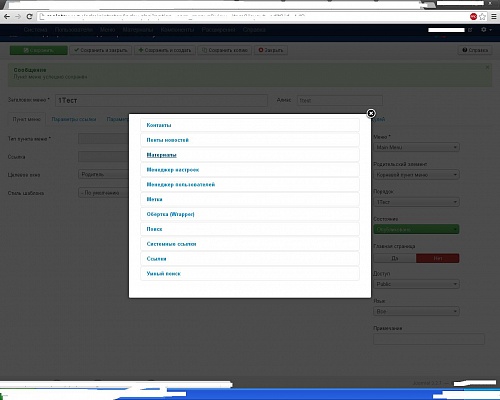Open the Public access dropdown
500x400 pixels.
click(416, 284)
